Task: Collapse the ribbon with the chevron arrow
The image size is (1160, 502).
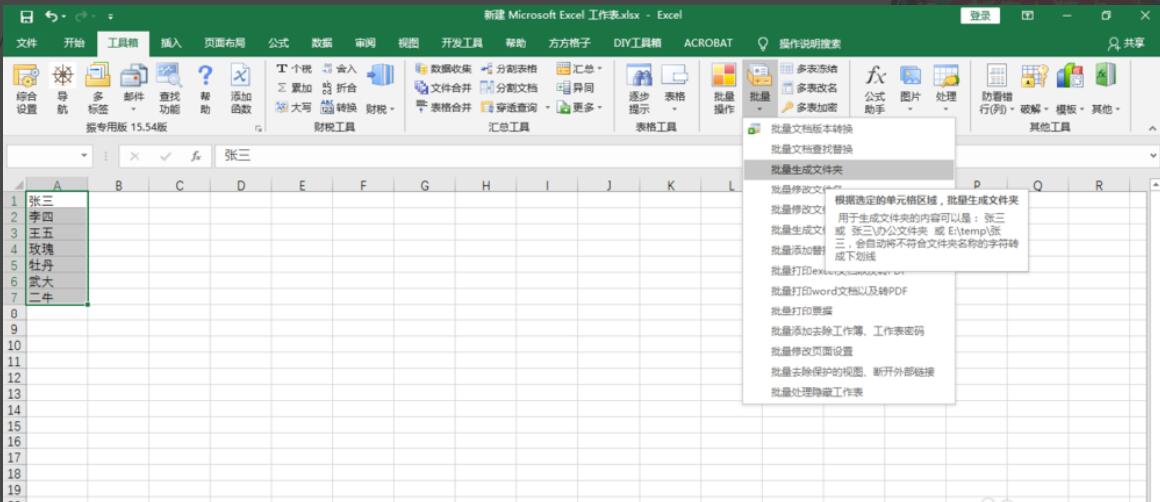Action: point(1152,128)
